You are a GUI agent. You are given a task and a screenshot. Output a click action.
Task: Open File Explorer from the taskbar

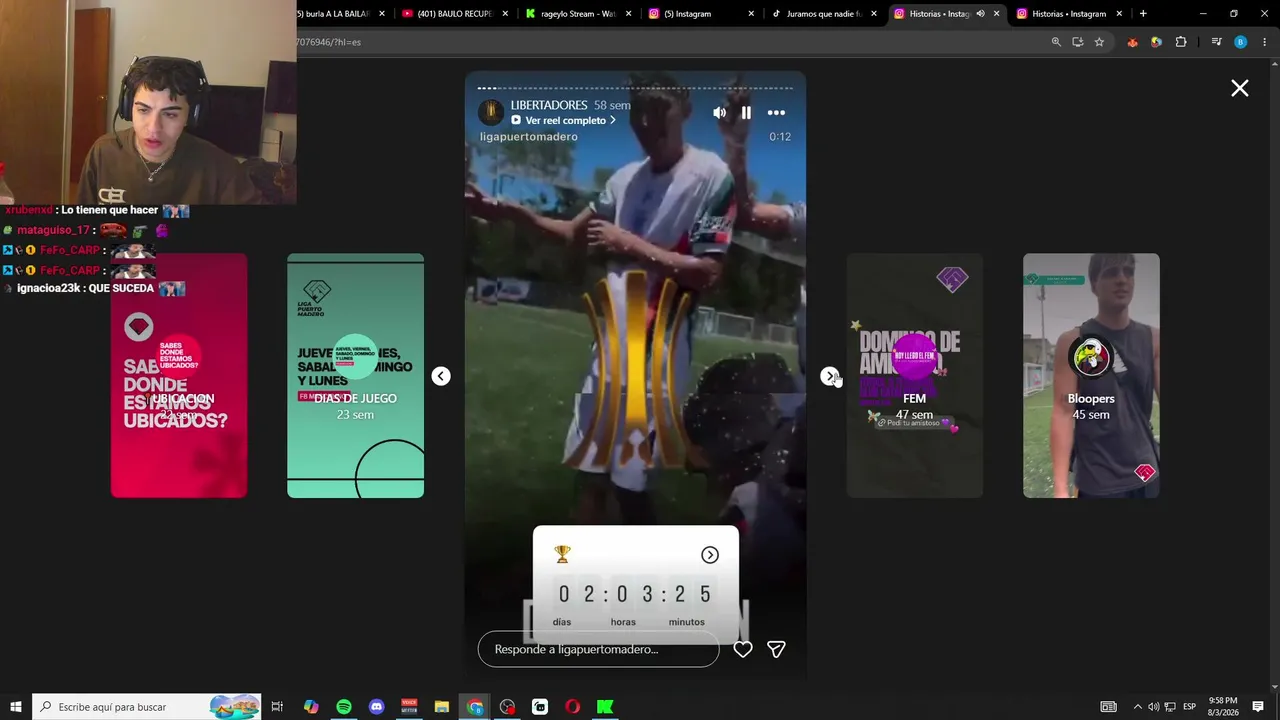click(x=442, y=707)
